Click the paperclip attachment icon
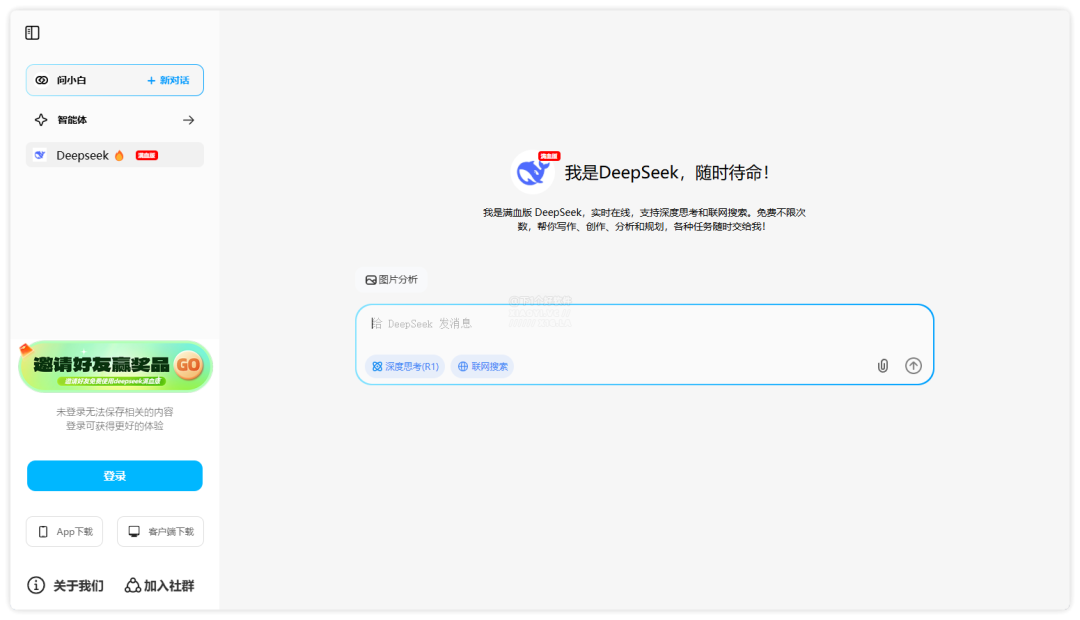Viewport: 1080px width, 620px height. [883, 366]
